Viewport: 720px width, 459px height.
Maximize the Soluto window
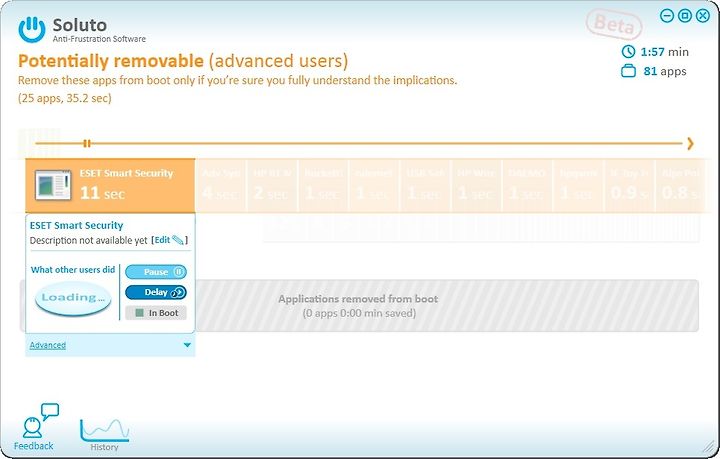(685, 16)
